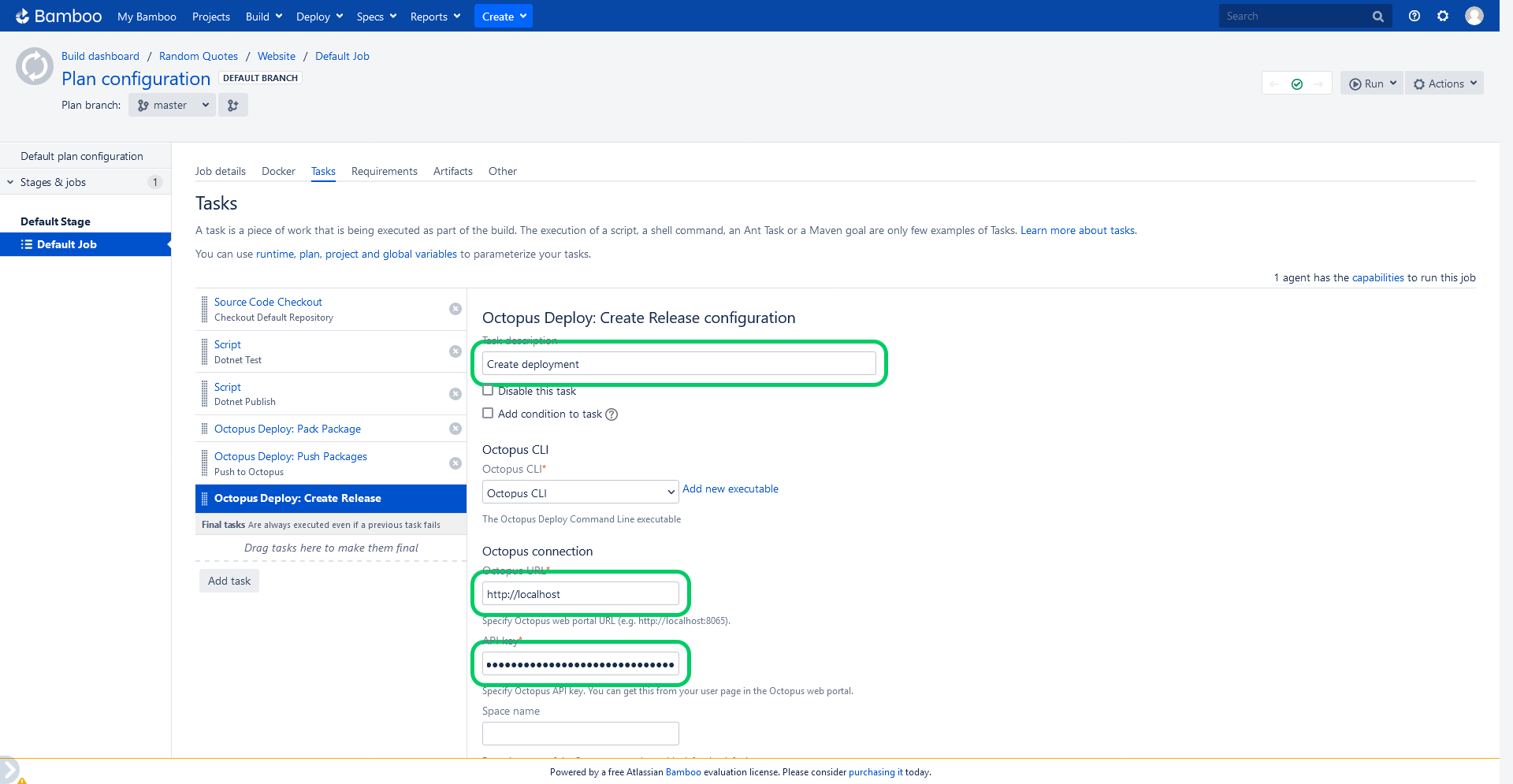Click Website breadcrumb link
Screen dimensions: 1513x784
[x=277, y=56]
